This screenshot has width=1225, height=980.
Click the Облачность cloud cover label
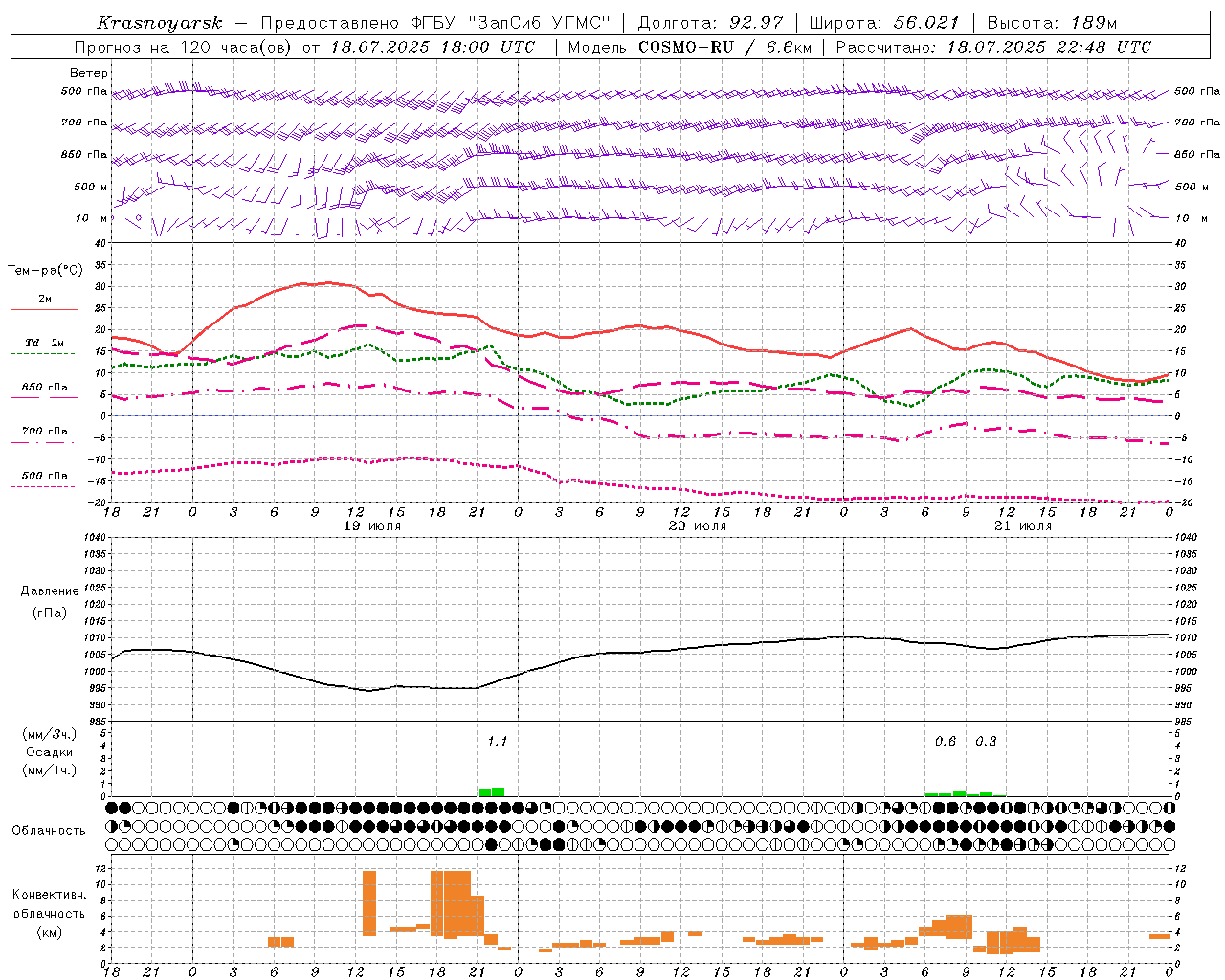coord(49,830)
